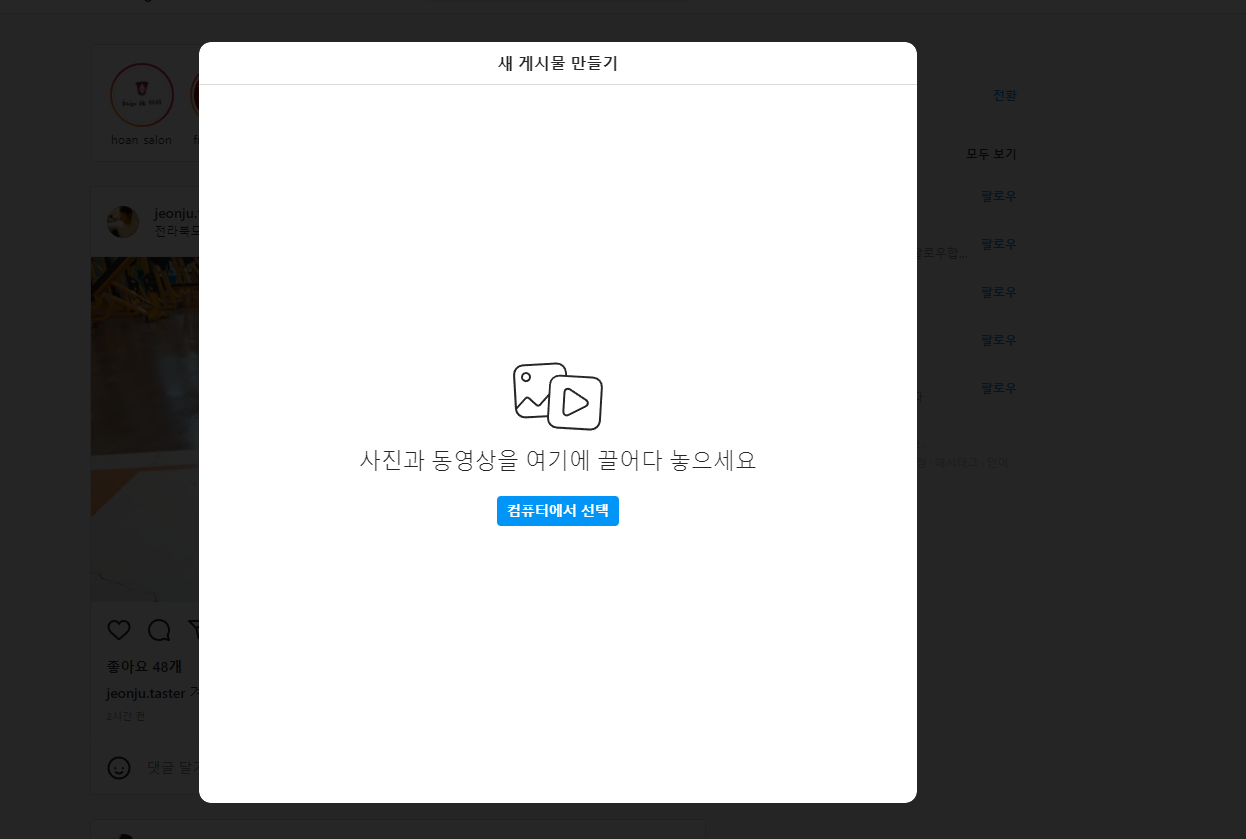
Task: Click the '새 게시물 만들기' dialog title
Action: (558, 64)
